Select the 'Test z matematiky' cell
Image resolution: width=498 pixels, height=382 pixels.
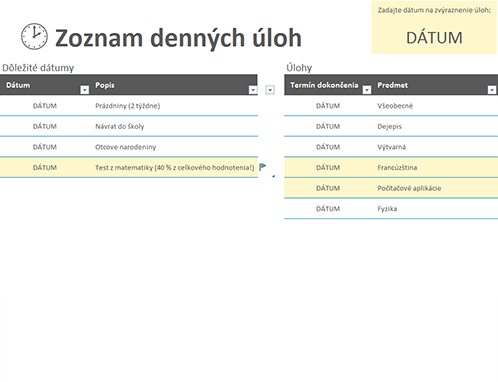pos(175,167)
